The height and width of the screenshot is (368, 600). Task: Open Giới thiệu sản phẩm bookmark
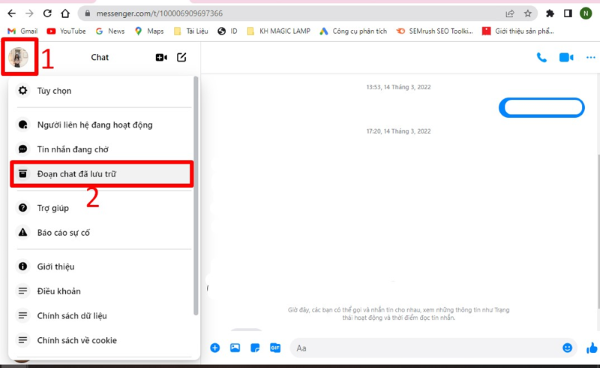pyautogui.click(x=518, y=31)
